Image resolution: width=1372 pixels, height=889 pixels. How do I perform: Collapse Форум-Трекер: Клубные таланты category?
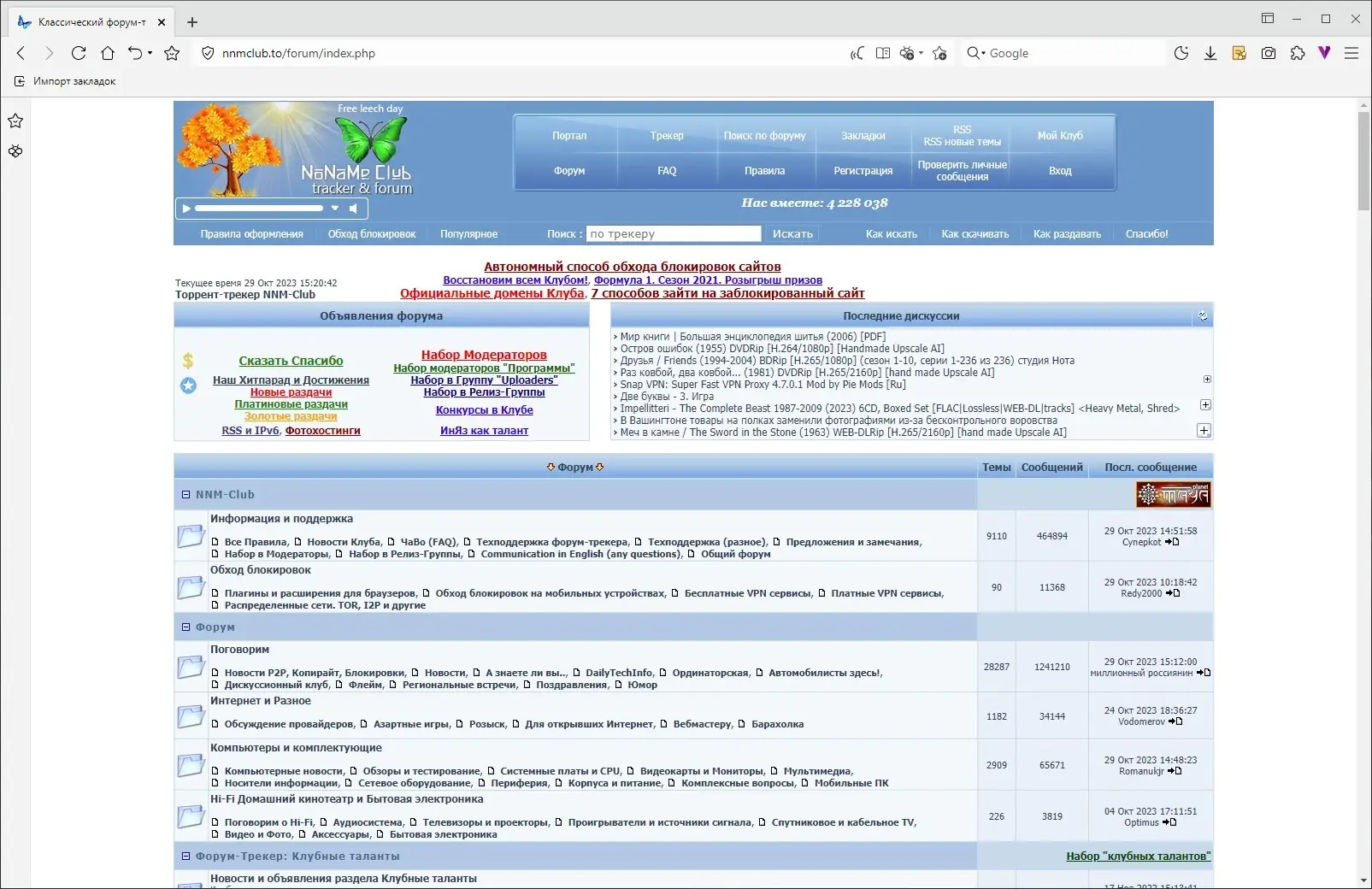[185, 856]
